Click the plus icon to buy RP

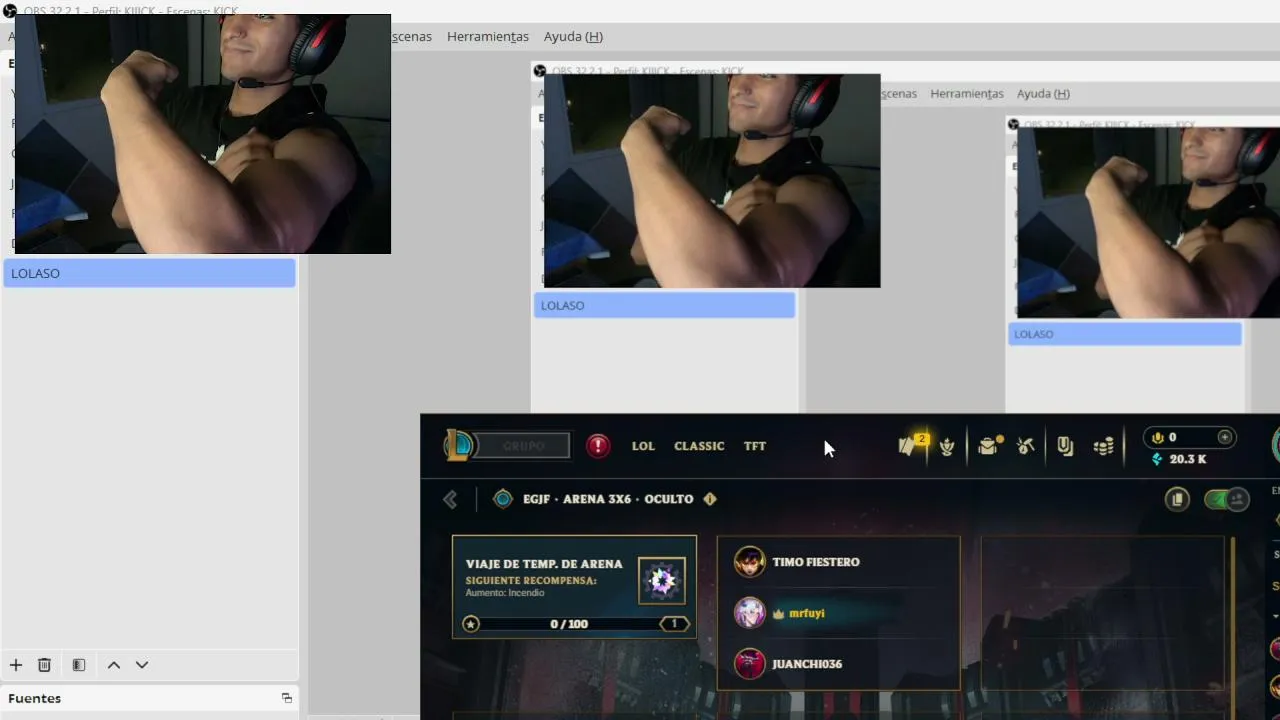tap(1225, 437)
